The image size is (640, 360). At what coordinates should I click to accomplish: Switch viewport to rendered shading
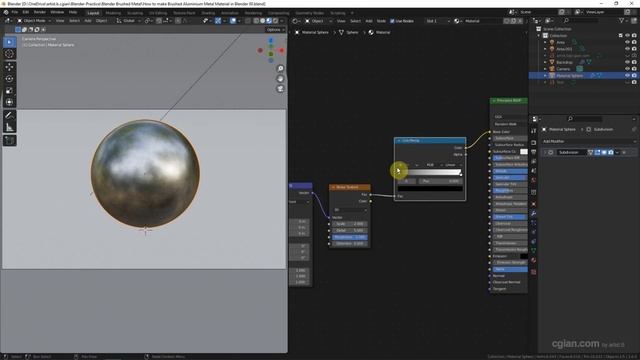276,21
